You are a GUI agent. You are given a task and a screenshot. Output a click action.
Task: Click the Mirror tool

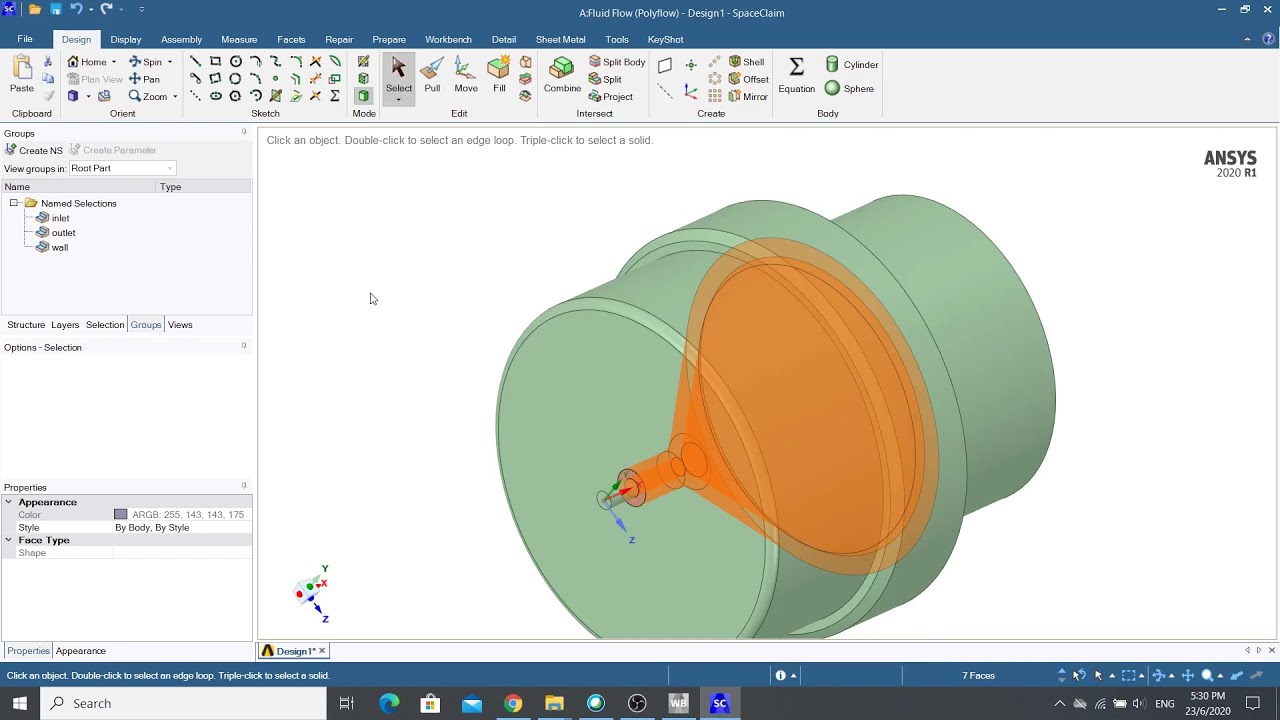coord(748,97)
